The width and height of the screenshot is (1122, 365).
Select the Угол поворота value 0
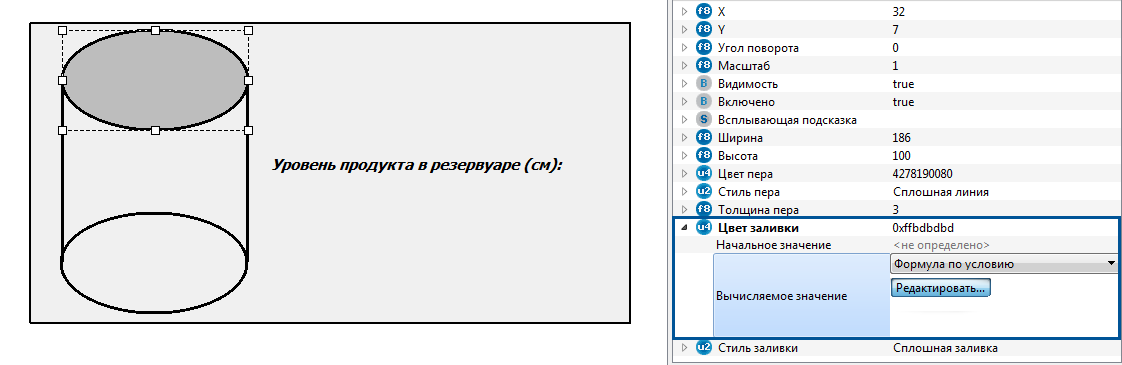coord(896,48)
